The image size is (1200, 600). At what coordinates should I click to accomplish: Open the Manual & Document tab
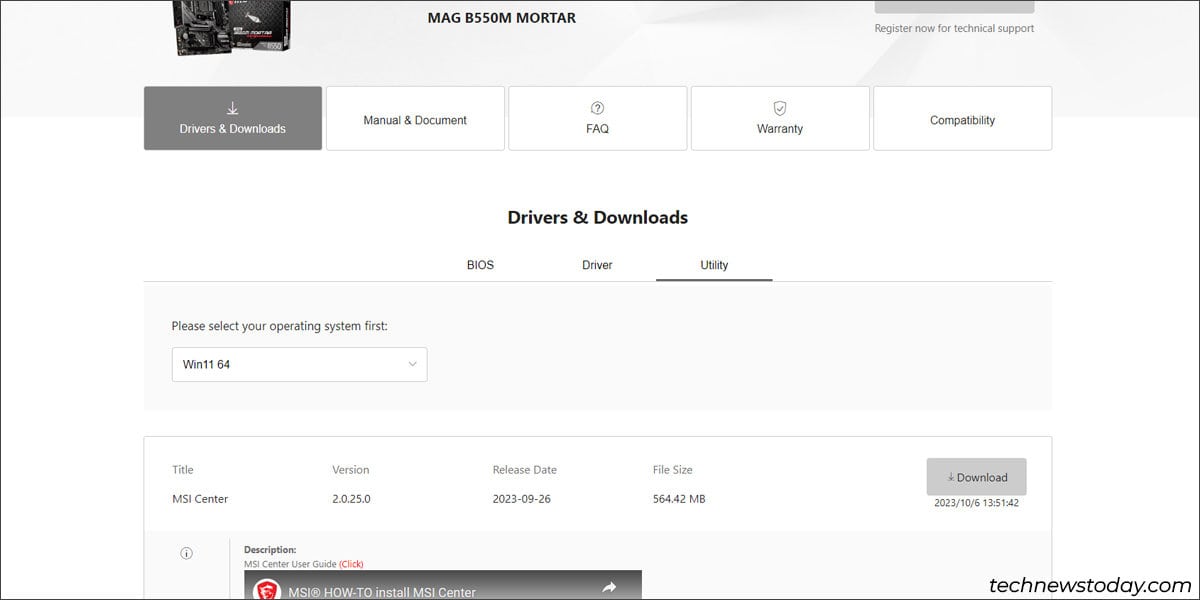415,118
